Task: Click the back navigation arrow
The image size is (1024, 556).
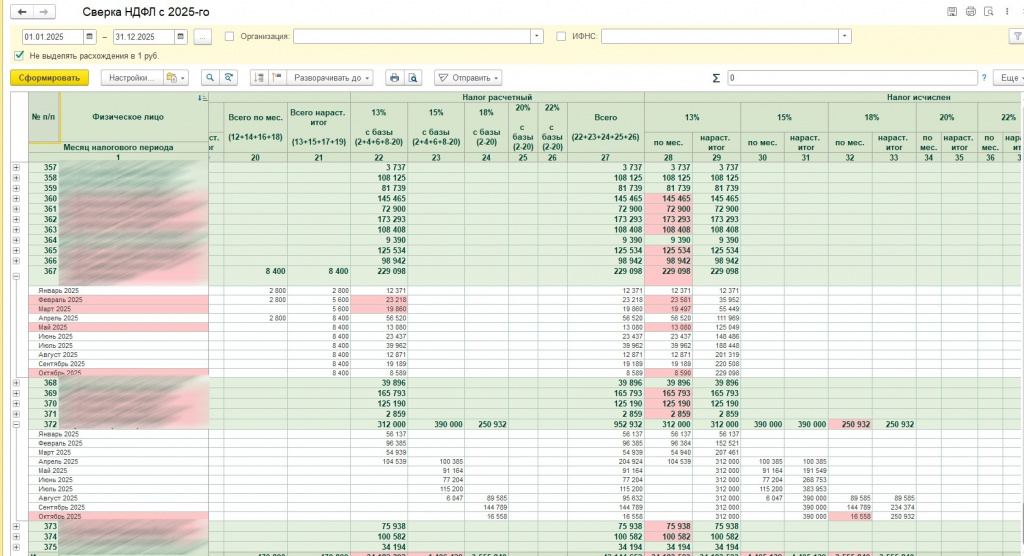Action: (23, 11)
